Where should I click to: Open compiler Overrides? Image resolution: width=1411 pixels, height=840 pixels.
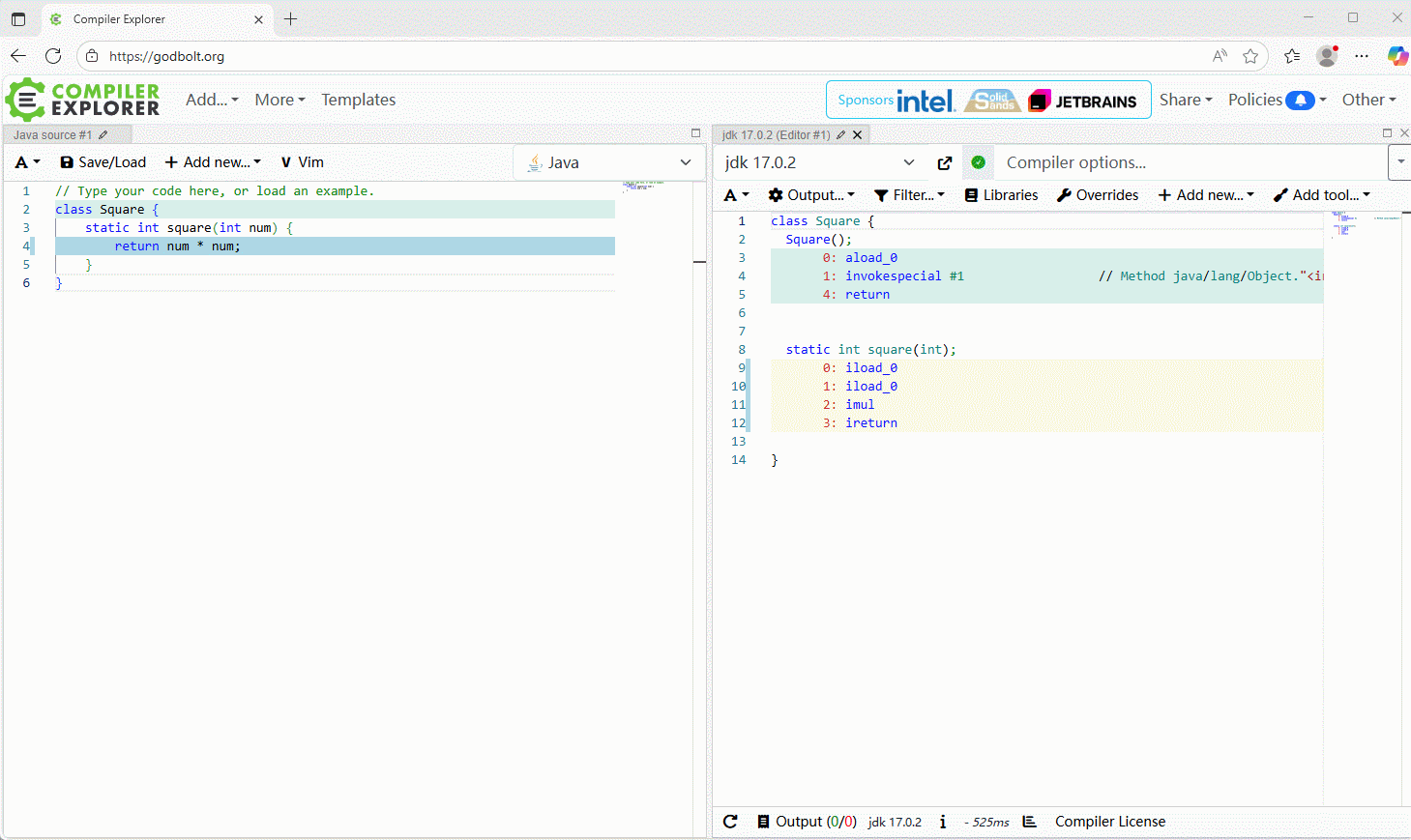tap(1098, 195)
